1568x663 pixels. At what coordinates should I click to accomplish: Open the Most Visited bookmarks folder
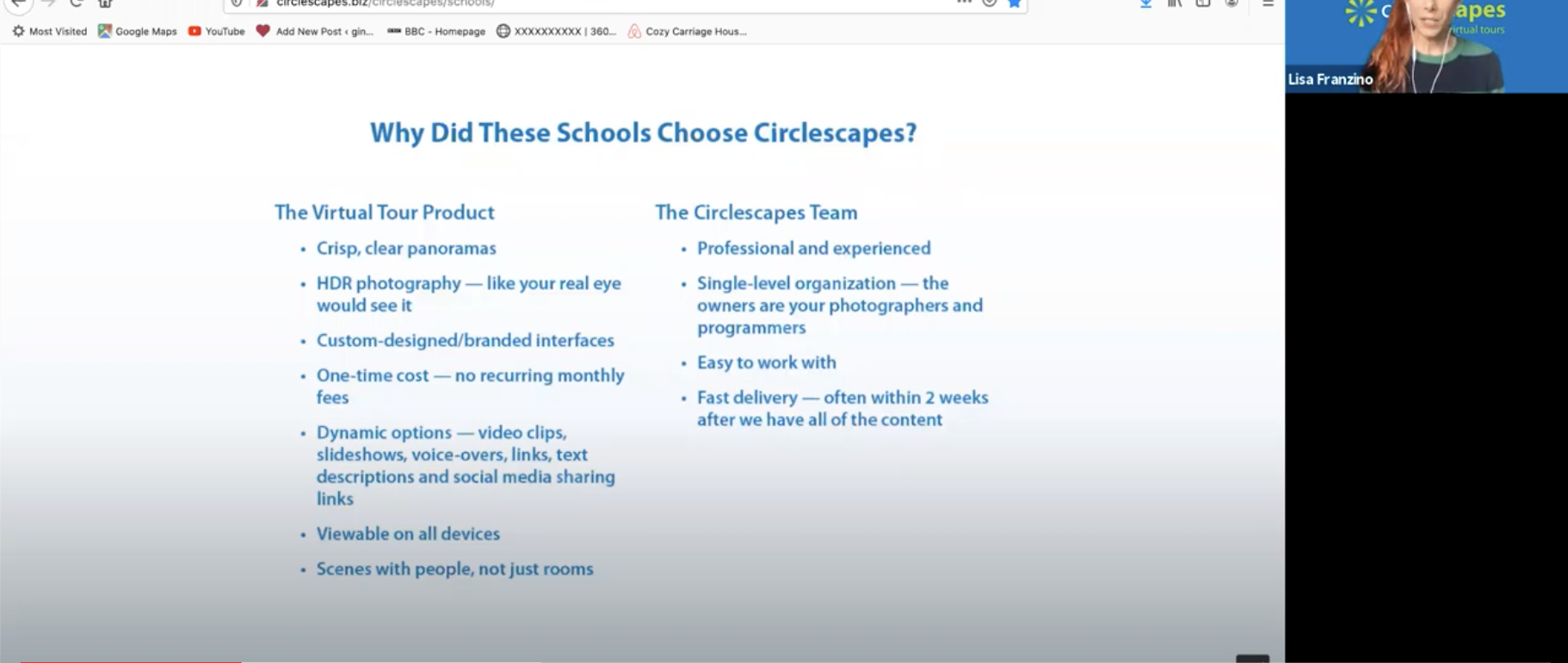(49, 31)
